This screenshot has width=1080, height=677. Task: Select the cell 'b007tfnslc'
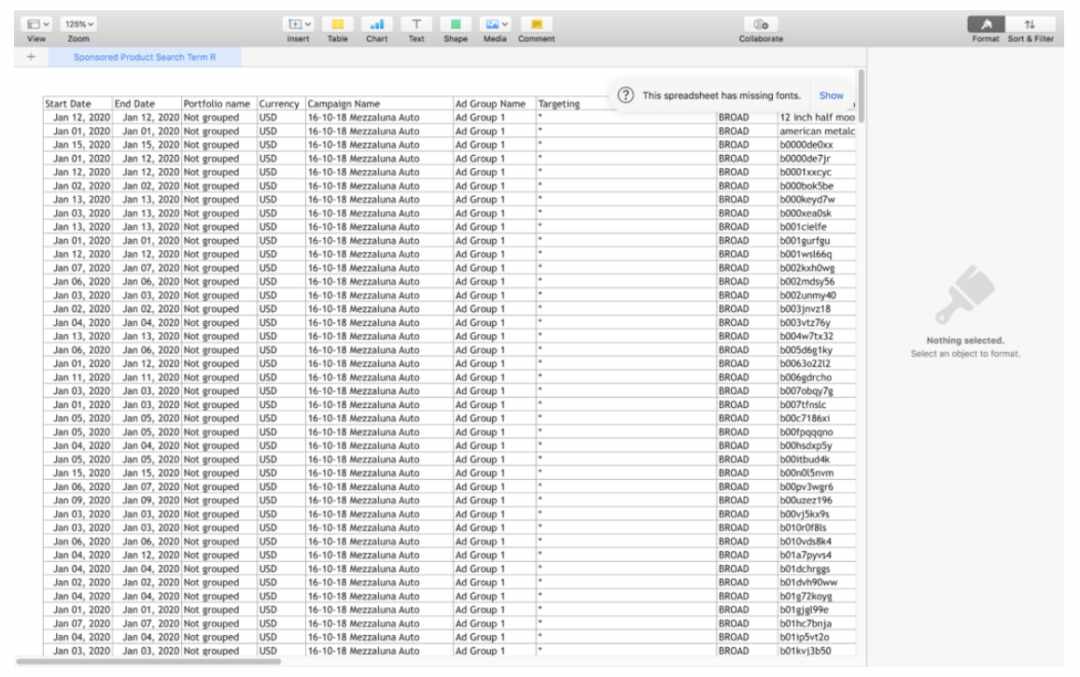pos(817,404)
